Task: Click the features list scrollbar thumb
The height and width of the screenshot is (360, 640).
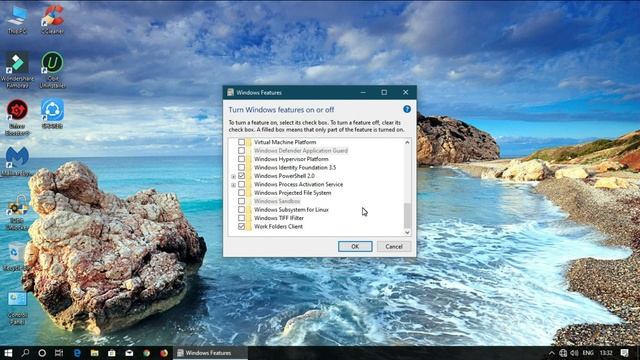Action: pyautogui.click(x=407, y=216)
